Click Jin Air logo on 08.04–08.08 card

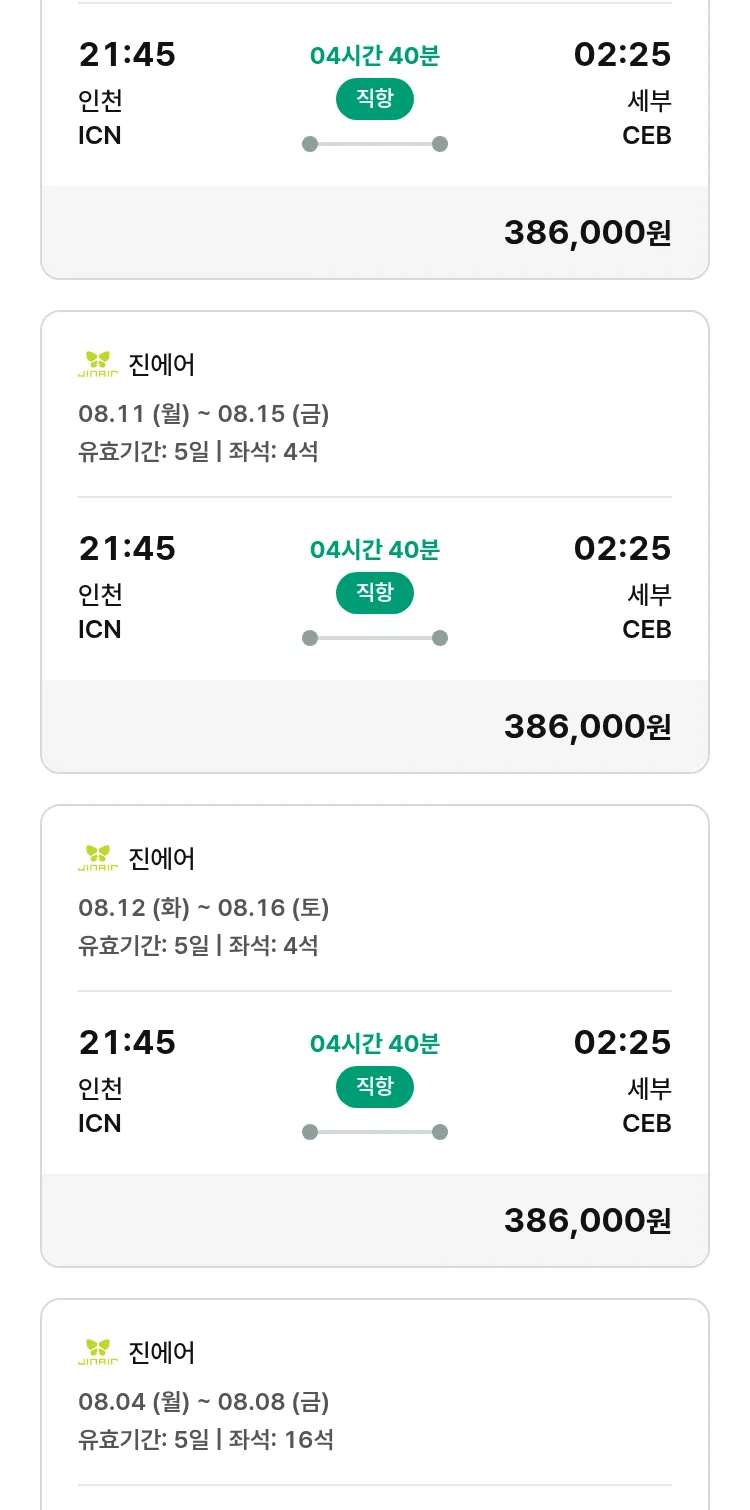(x=98, y=1353)
